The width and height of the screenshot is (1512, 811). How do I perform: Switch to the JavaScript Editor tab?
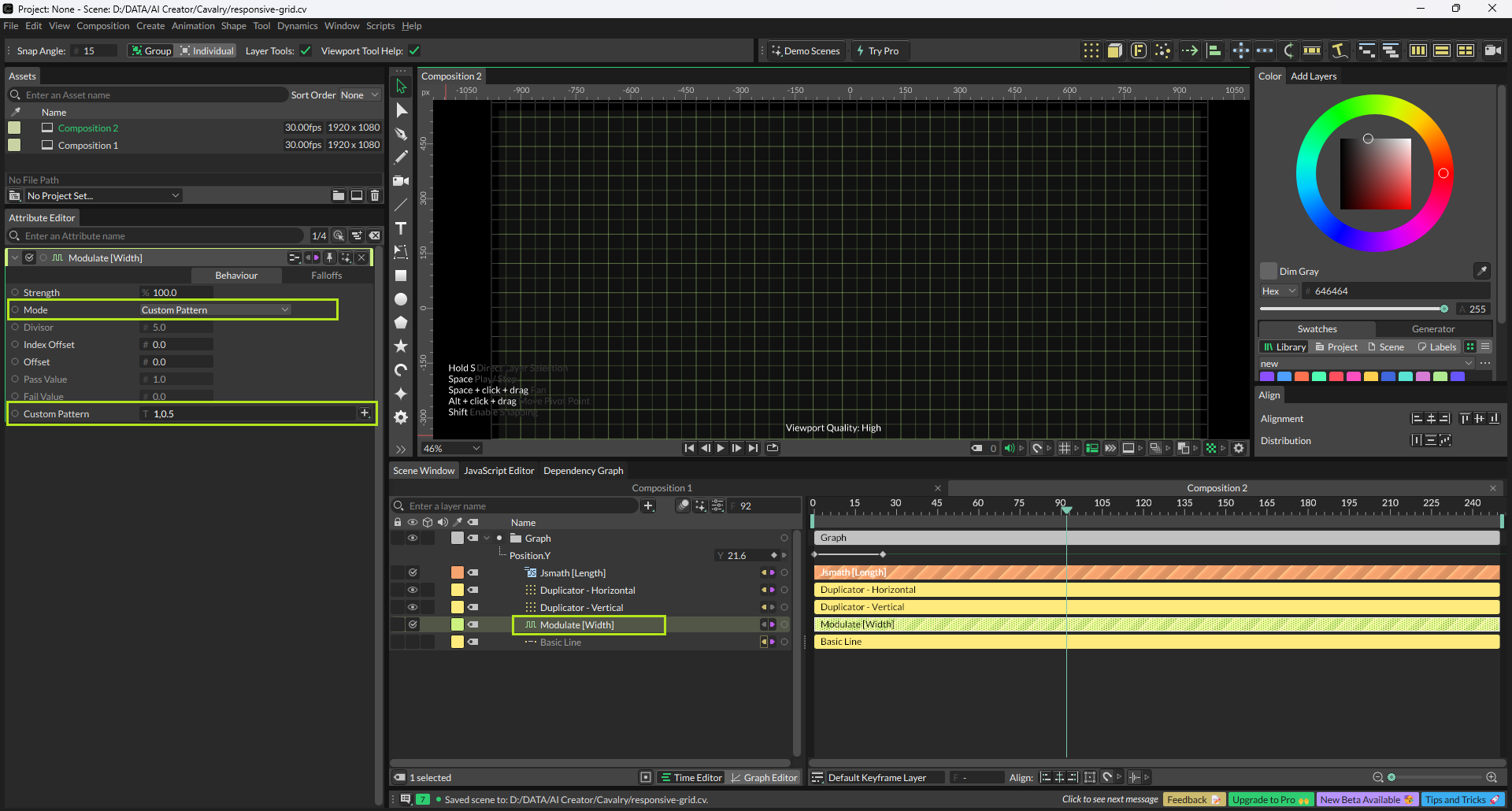tap(498, 471)
